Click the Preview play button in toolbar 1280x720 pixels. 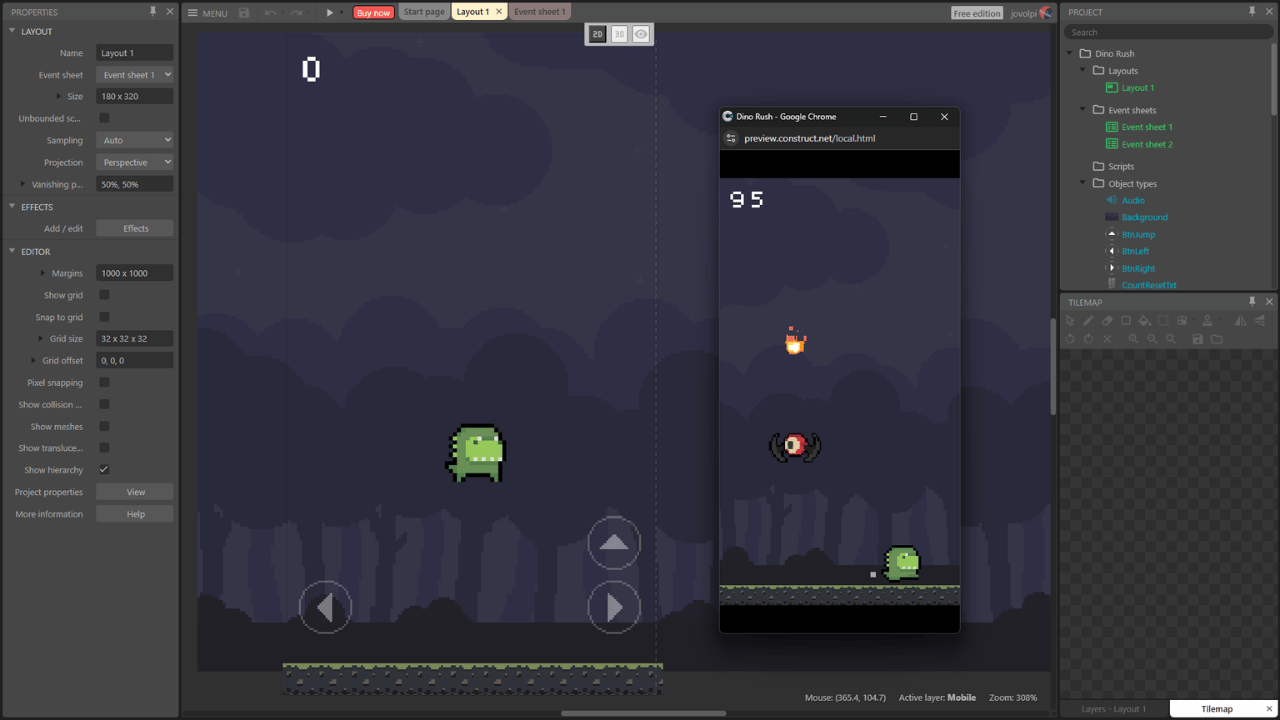coord(329,12)
